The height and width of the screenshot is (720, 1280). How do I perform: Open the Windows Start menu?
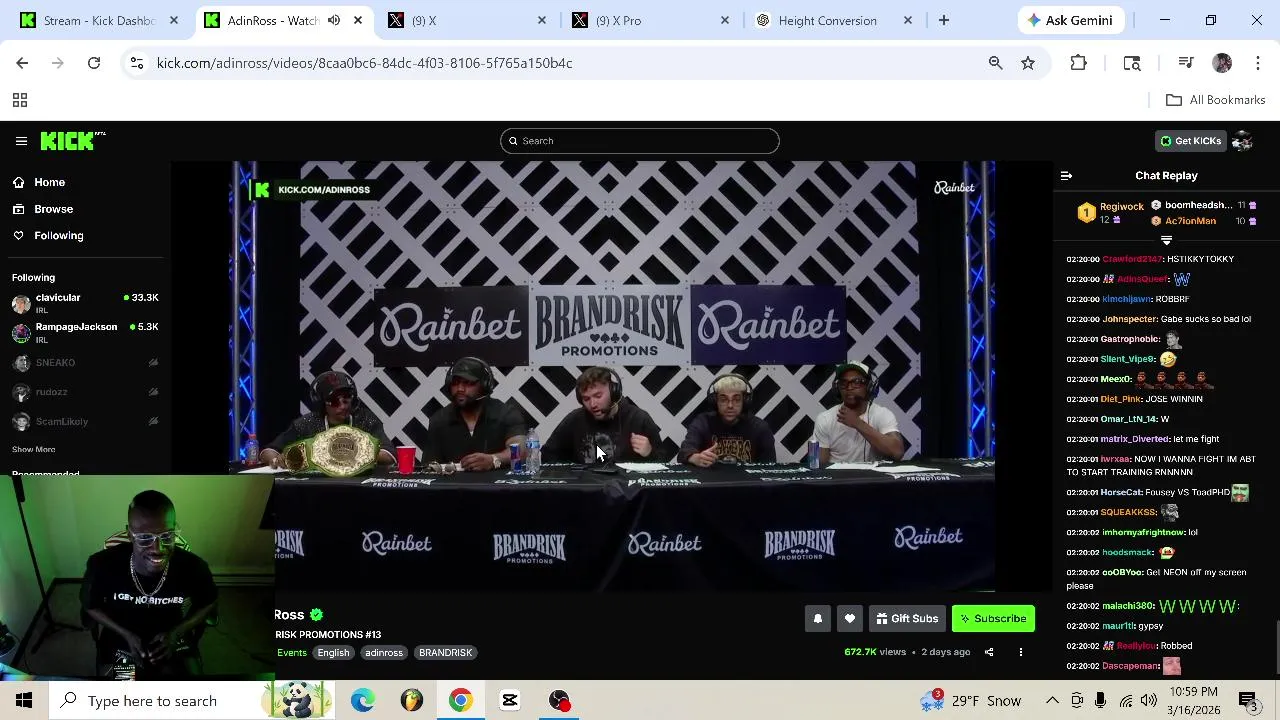coord(24,701)
